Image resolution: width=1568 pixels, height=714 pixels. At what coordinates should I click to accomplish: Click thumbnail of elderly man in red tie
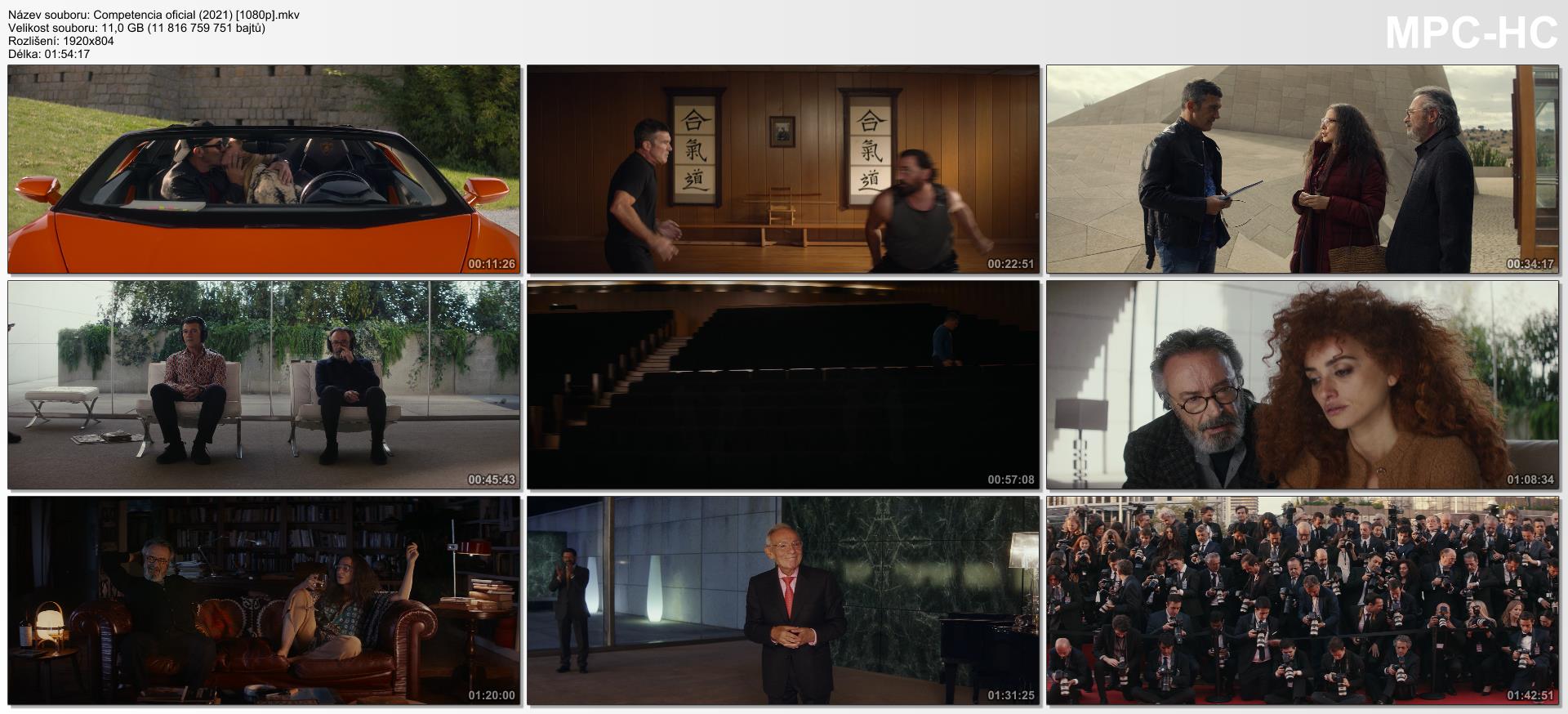coord(782,600)
